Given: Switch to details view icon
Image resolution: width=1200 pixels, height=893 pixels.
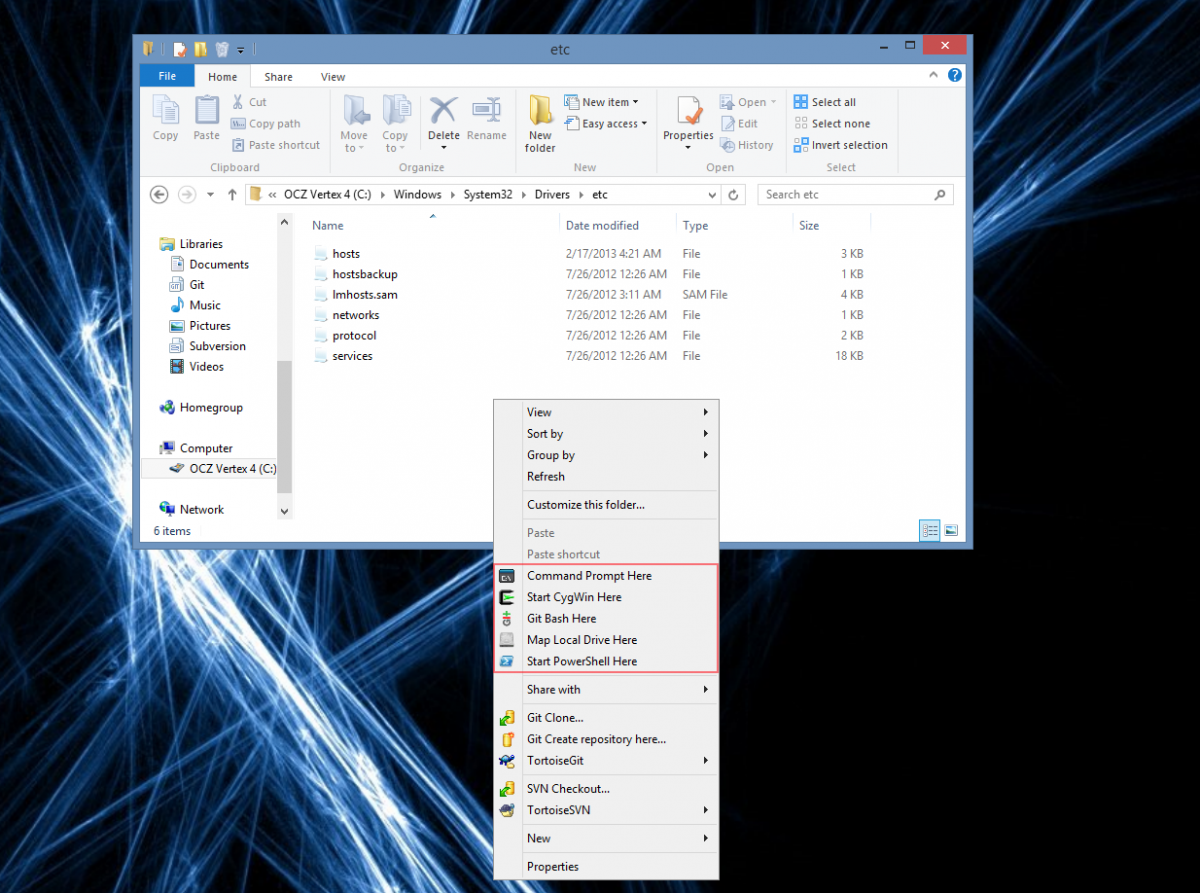Looking at the screenshot, I should 930,531.
